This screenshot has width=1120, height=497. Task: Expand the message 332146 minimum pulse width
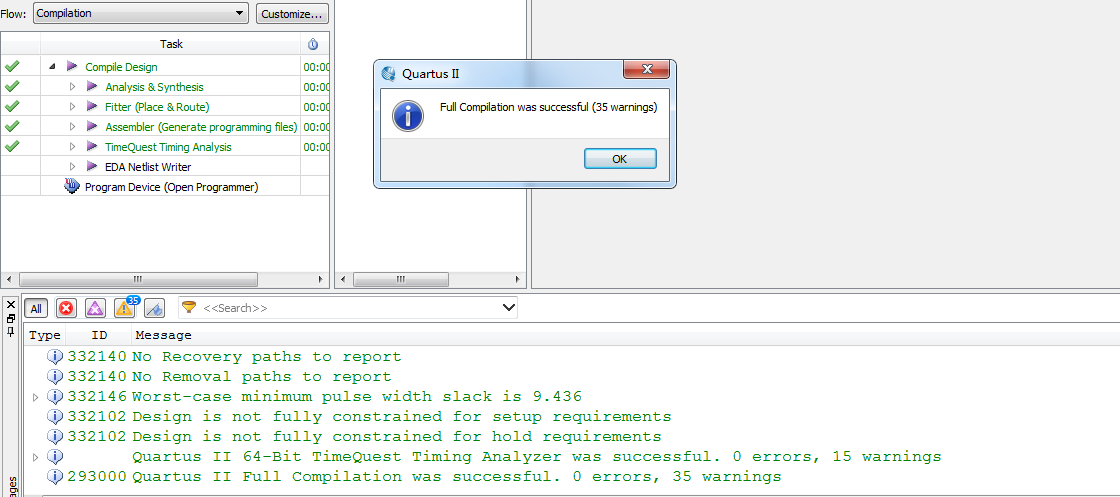click(36, 397)
